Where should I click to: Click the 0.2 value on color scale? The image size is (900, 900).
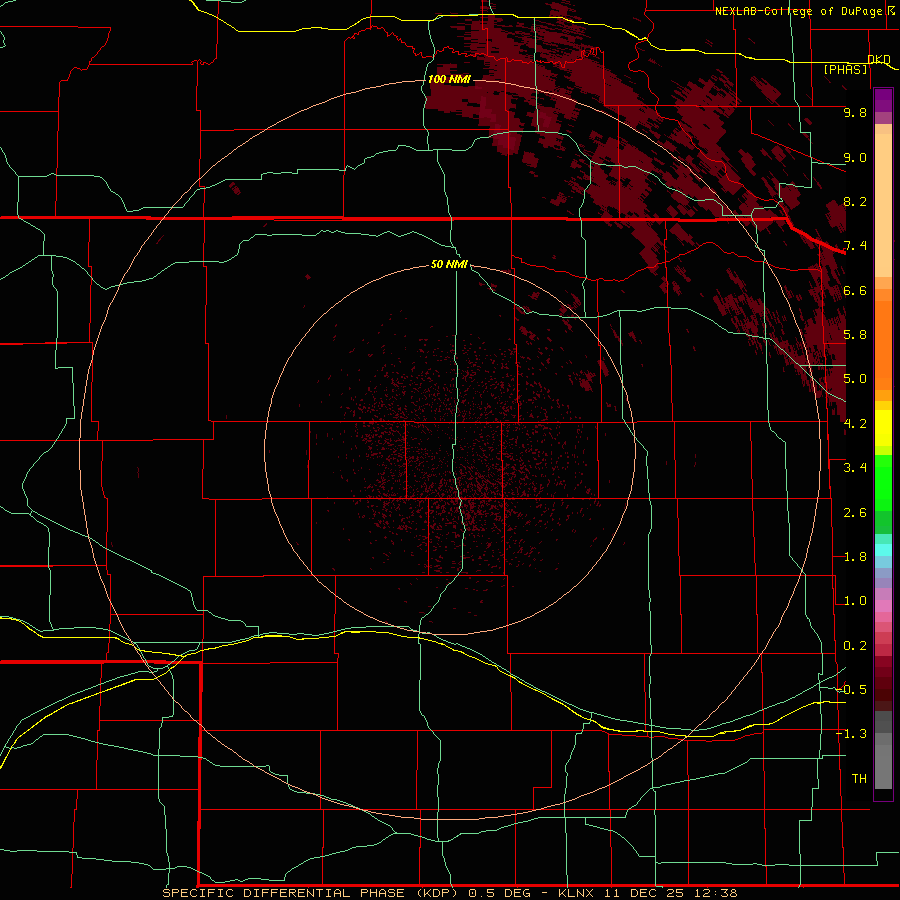(855, 646)
